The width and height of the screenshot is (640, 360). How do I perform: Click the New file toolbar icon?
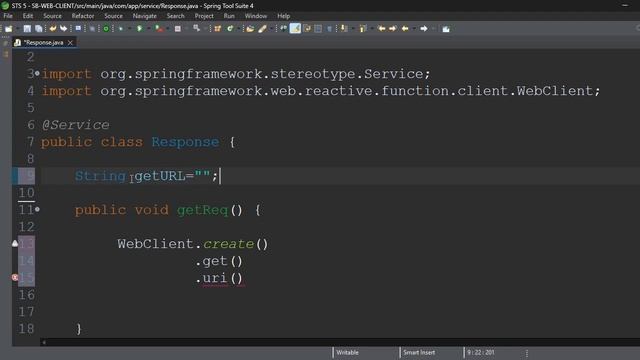point(9,29)
